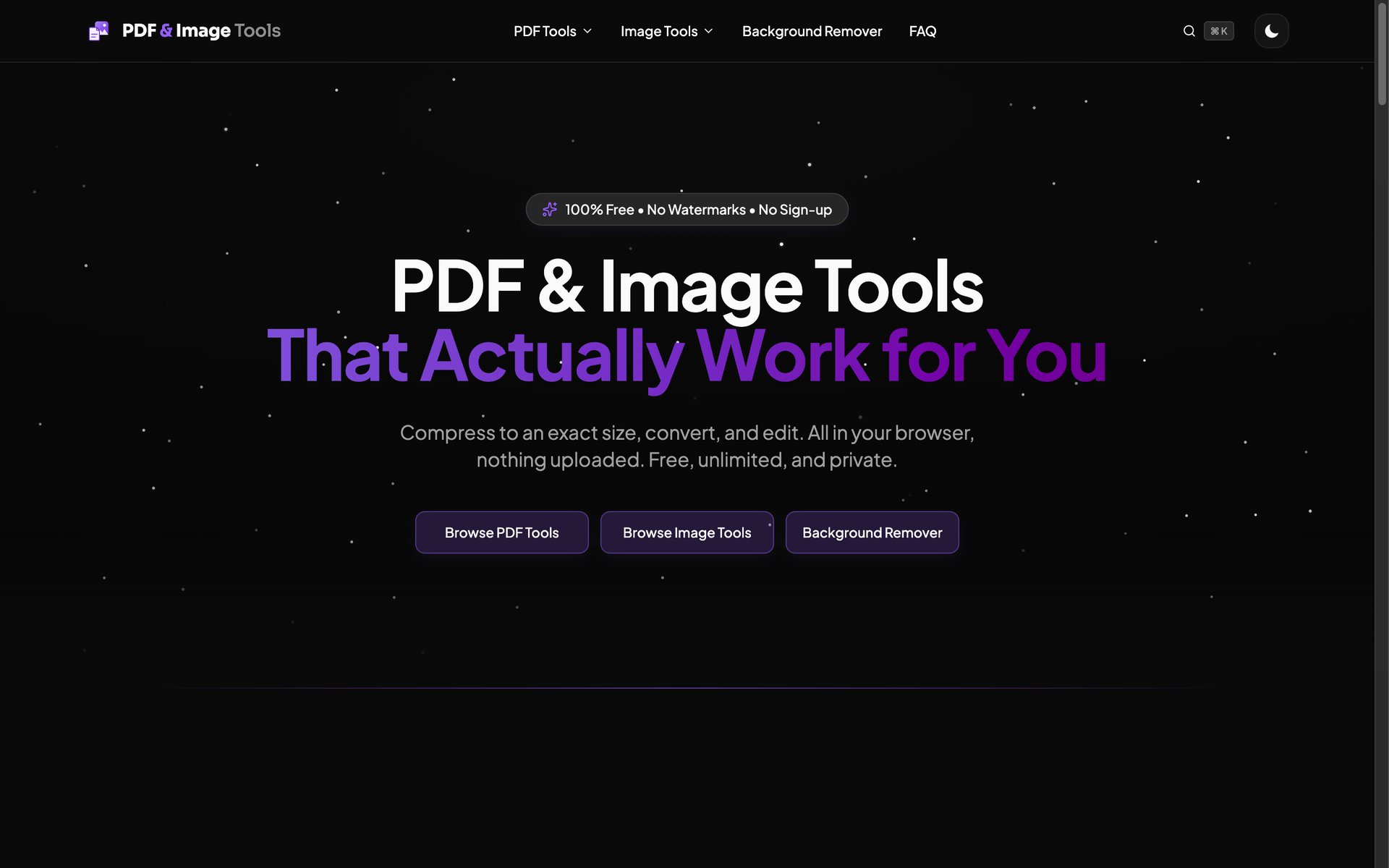The height and width of the screenshot is (868, 1389).
Task: Click the "Compress to an exact size" description text
Action: click(687, 446)
